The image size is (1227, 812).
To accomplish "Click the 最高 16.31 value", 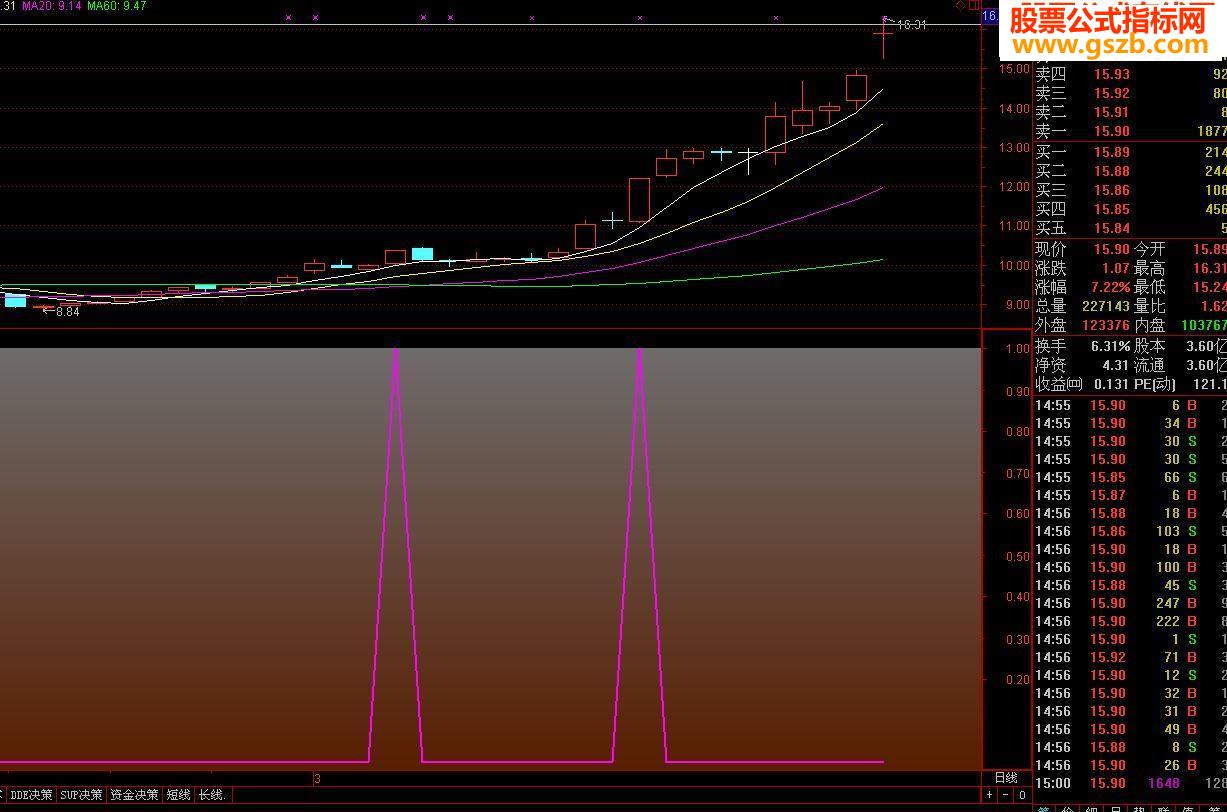I will [x=1209, y=268].
